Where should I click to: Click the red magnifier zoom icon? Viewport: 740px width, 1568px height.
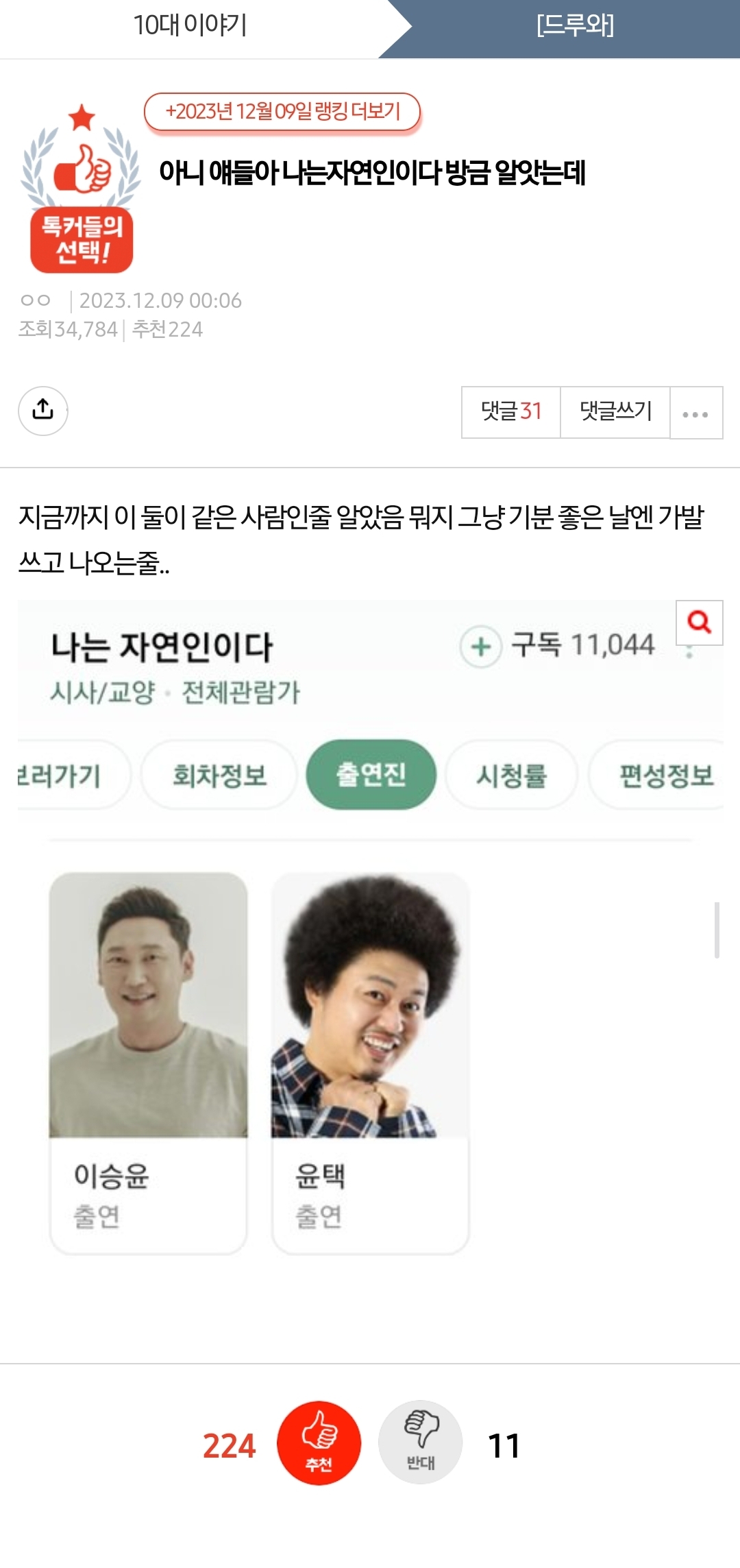coord(699,623)
